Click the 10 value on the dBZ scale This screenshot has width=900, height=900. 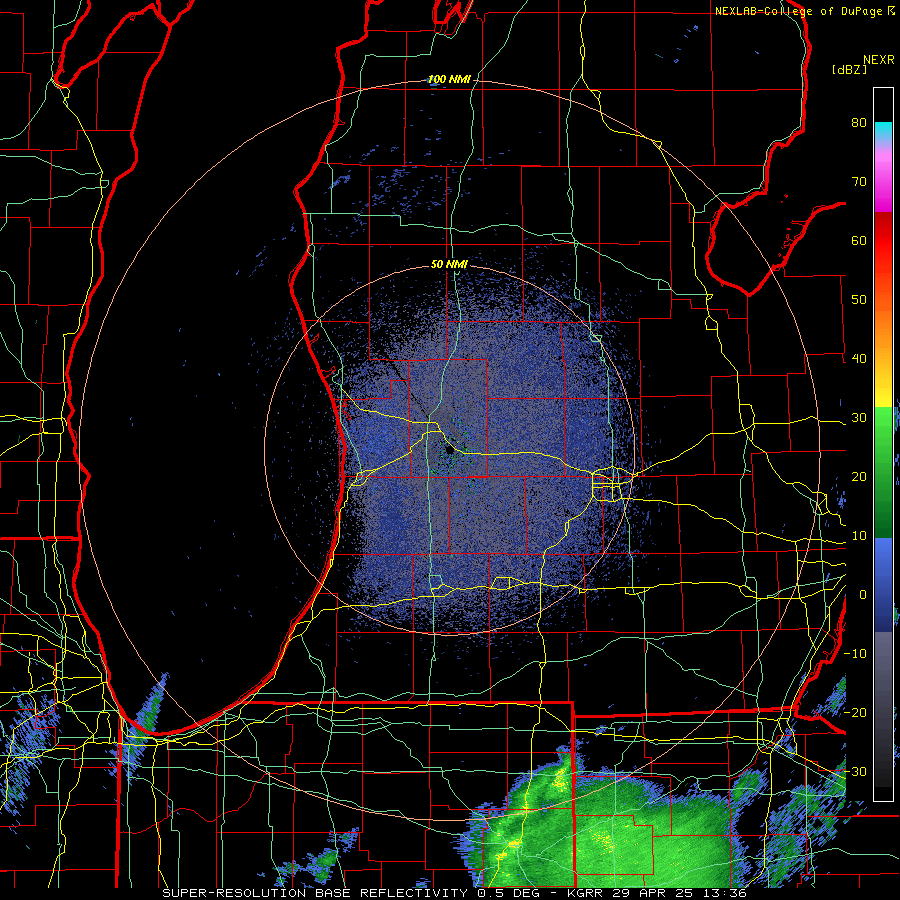point(859,536)
